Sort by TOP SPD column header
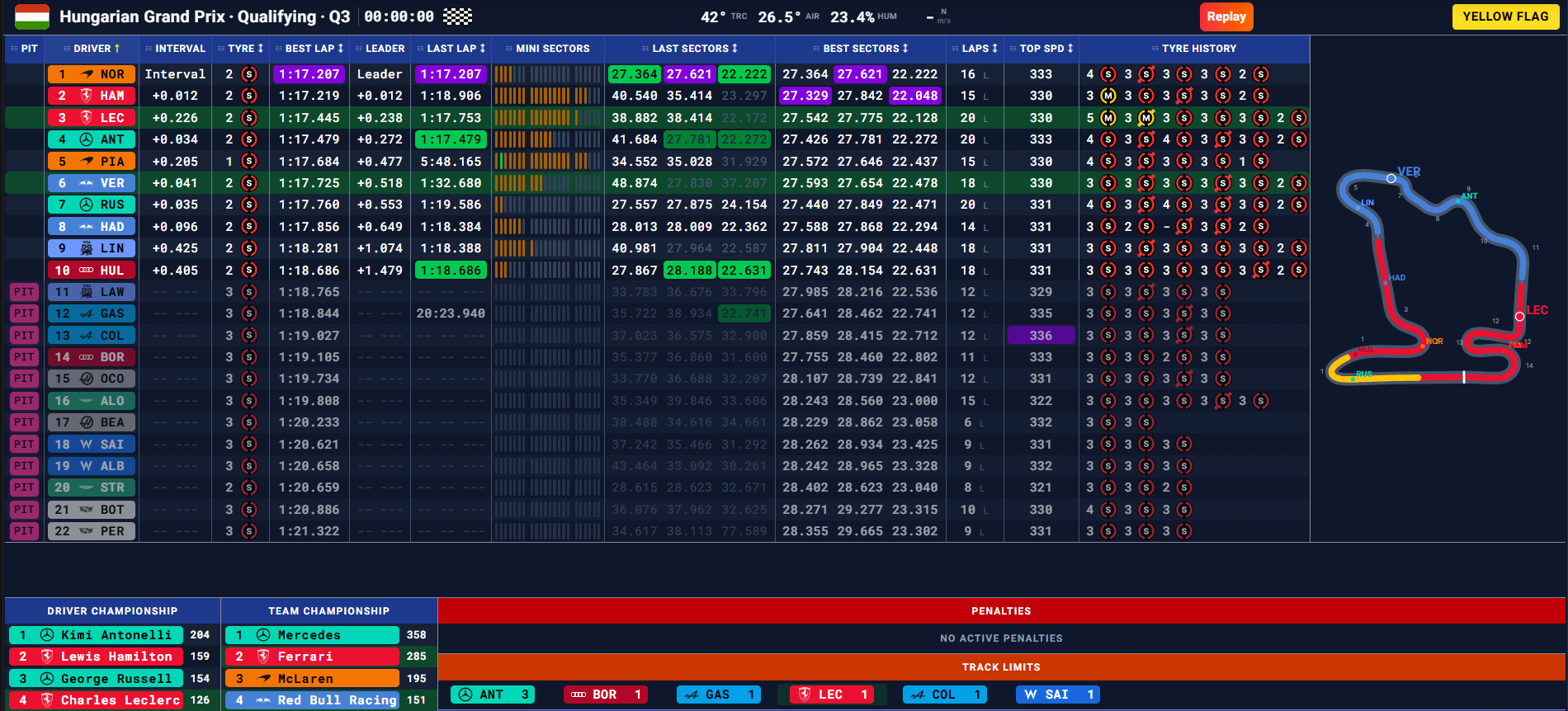The image size is (1568, 711). (x=1041, y=49)
